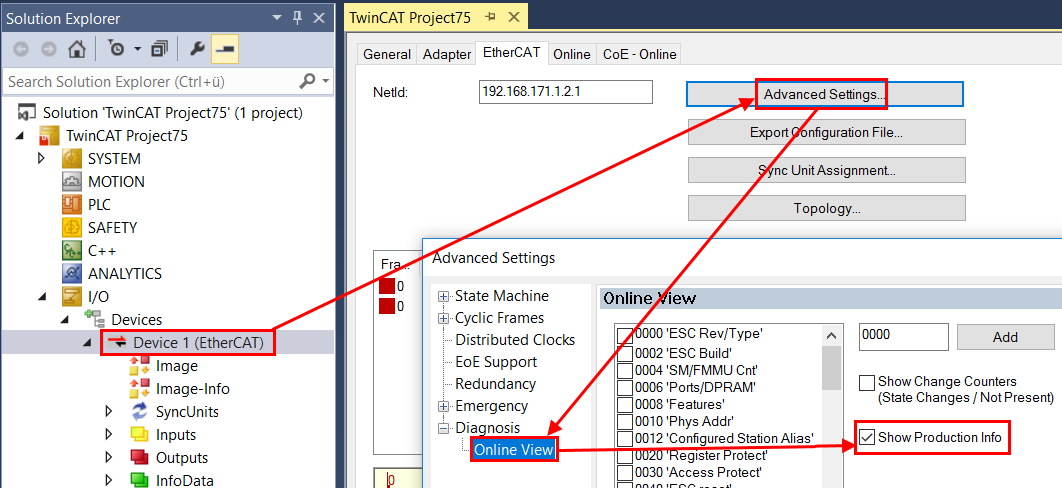Click the MOTION node icon
This screenshot has width=1062, height=488.
(74, 182)
